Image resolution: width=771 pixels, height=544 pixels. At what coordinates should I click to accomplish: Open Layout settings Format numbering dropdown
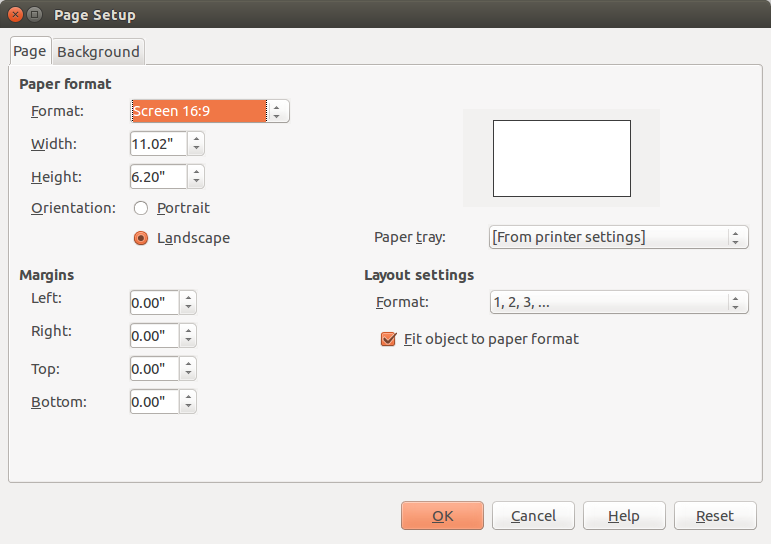tap(618, 302)
